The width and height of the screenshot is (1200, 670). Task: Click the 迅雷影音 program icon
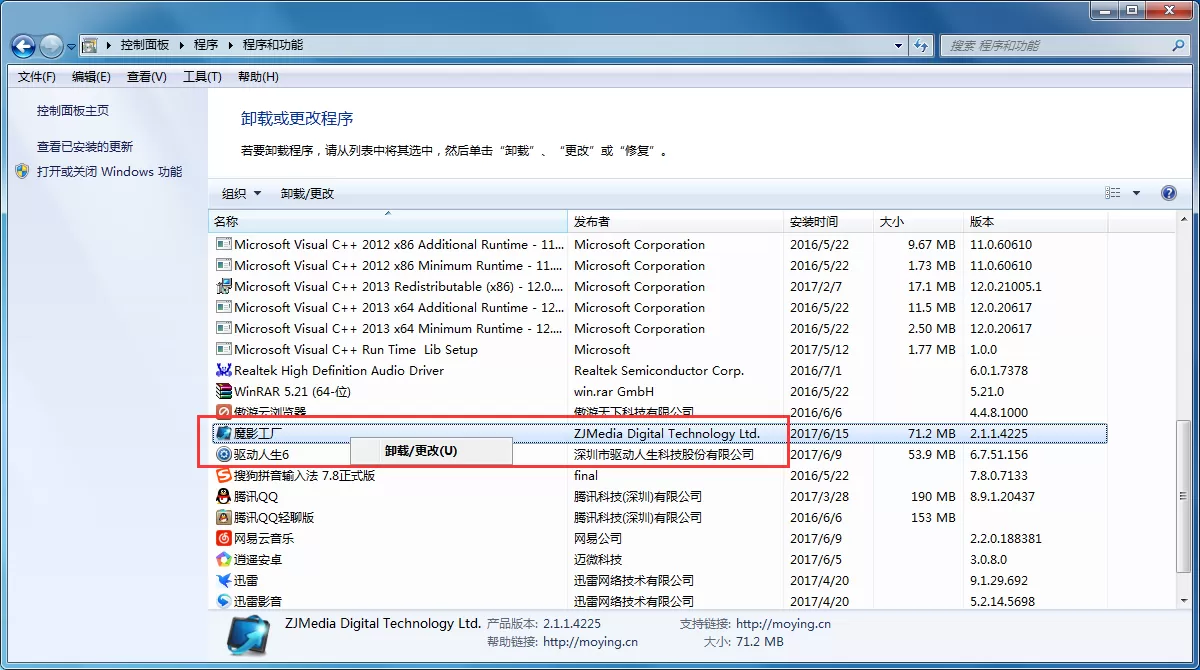point(224,601)
